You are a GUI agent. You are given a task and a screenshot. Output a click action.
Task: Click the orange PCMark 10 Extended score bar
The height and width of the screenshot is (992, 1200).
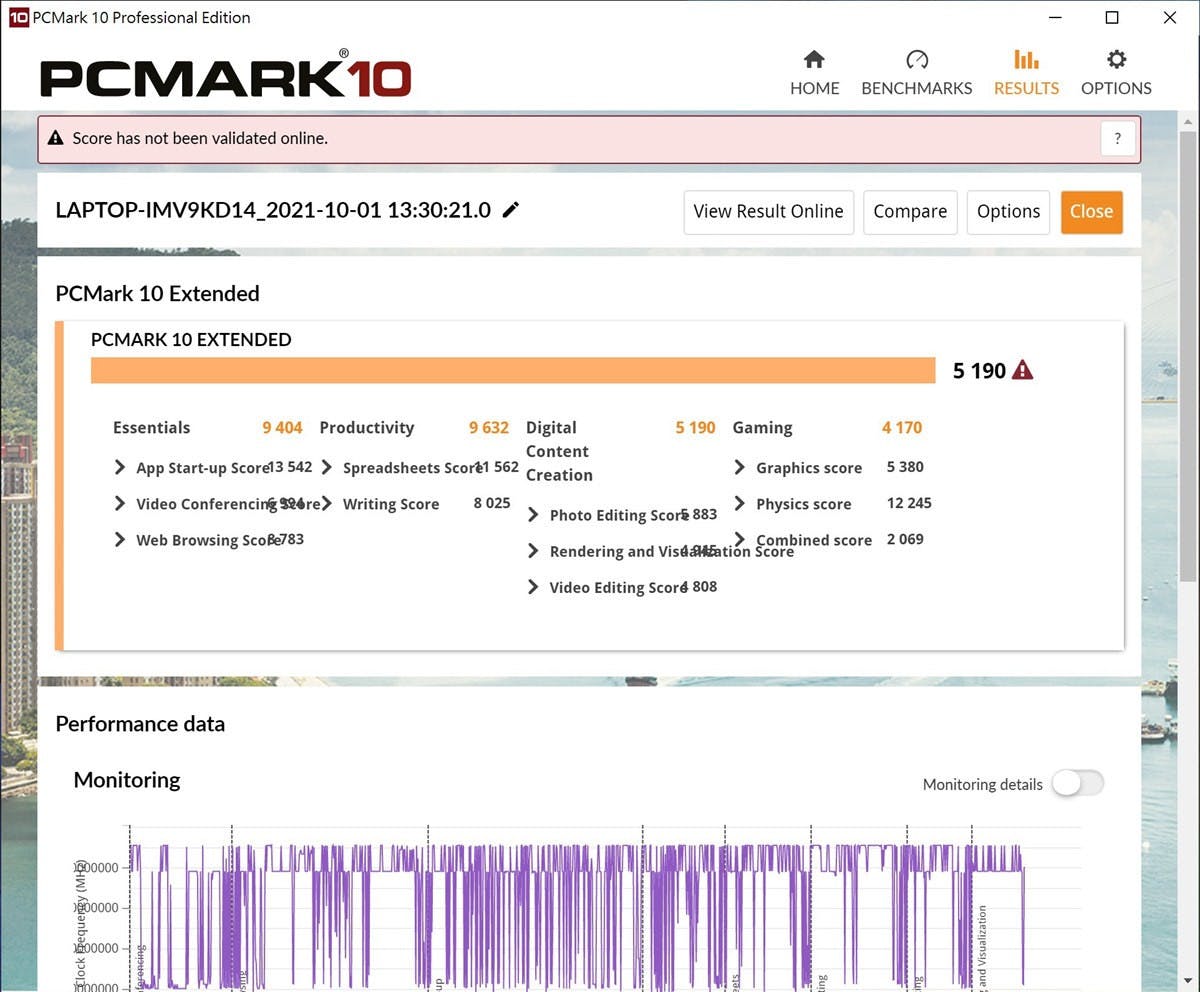[513, 370]
